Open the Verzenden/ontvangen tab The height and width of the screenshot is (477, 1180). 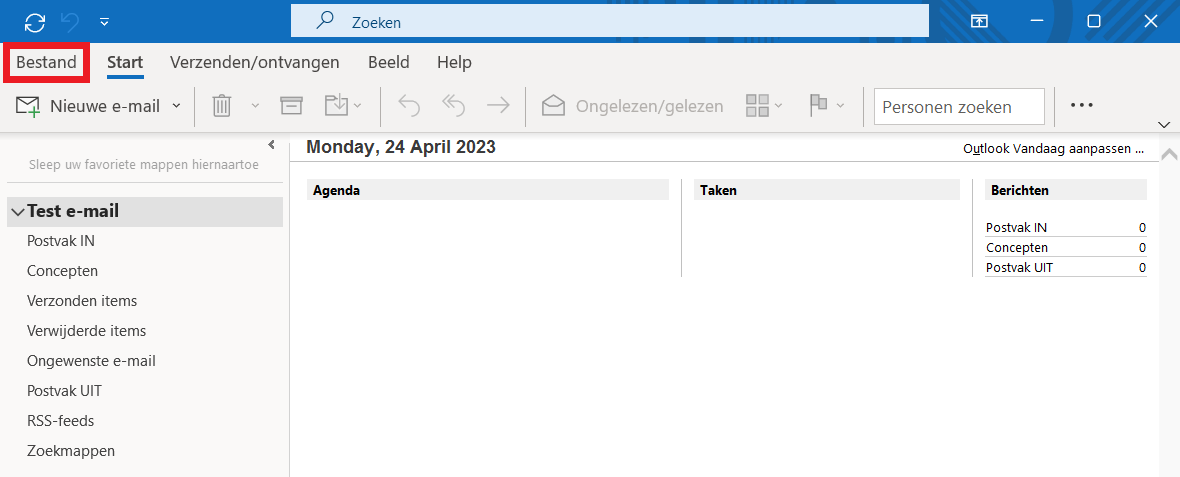[x=254, y=62]
